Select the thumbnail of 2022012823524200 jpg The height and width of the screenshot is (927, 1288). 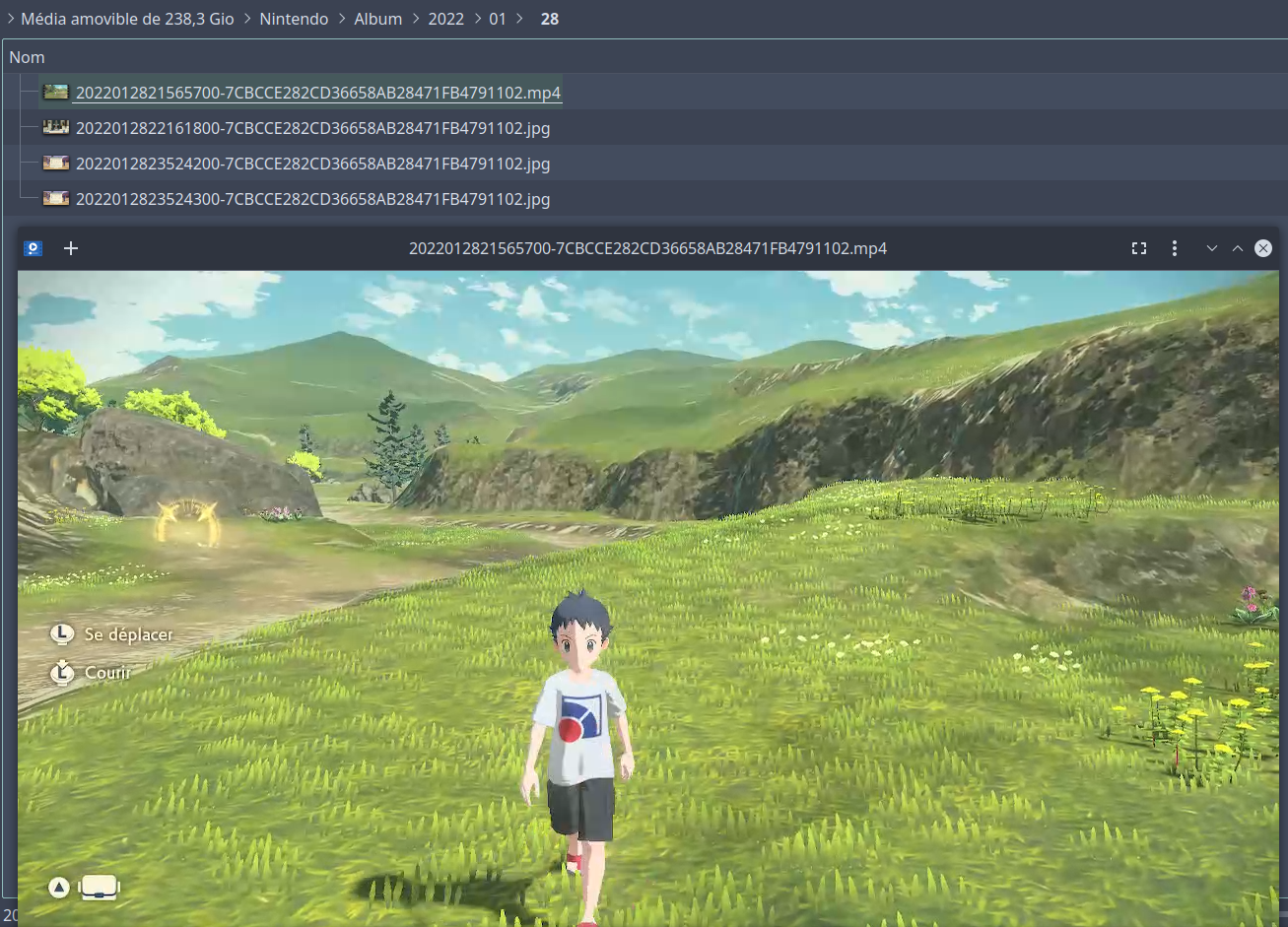point(56,163)
